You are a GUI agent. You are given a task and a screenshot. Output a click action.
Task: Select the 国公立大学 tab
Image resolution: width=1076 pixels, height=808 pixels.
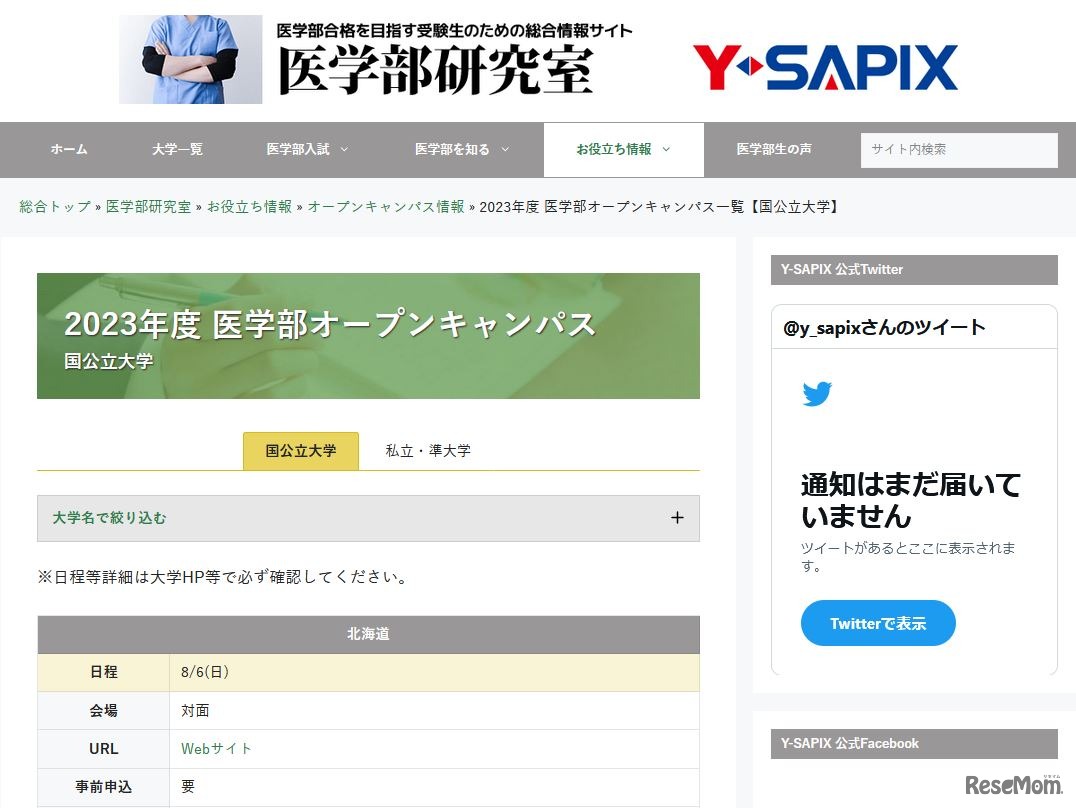(x=300, y=450)
